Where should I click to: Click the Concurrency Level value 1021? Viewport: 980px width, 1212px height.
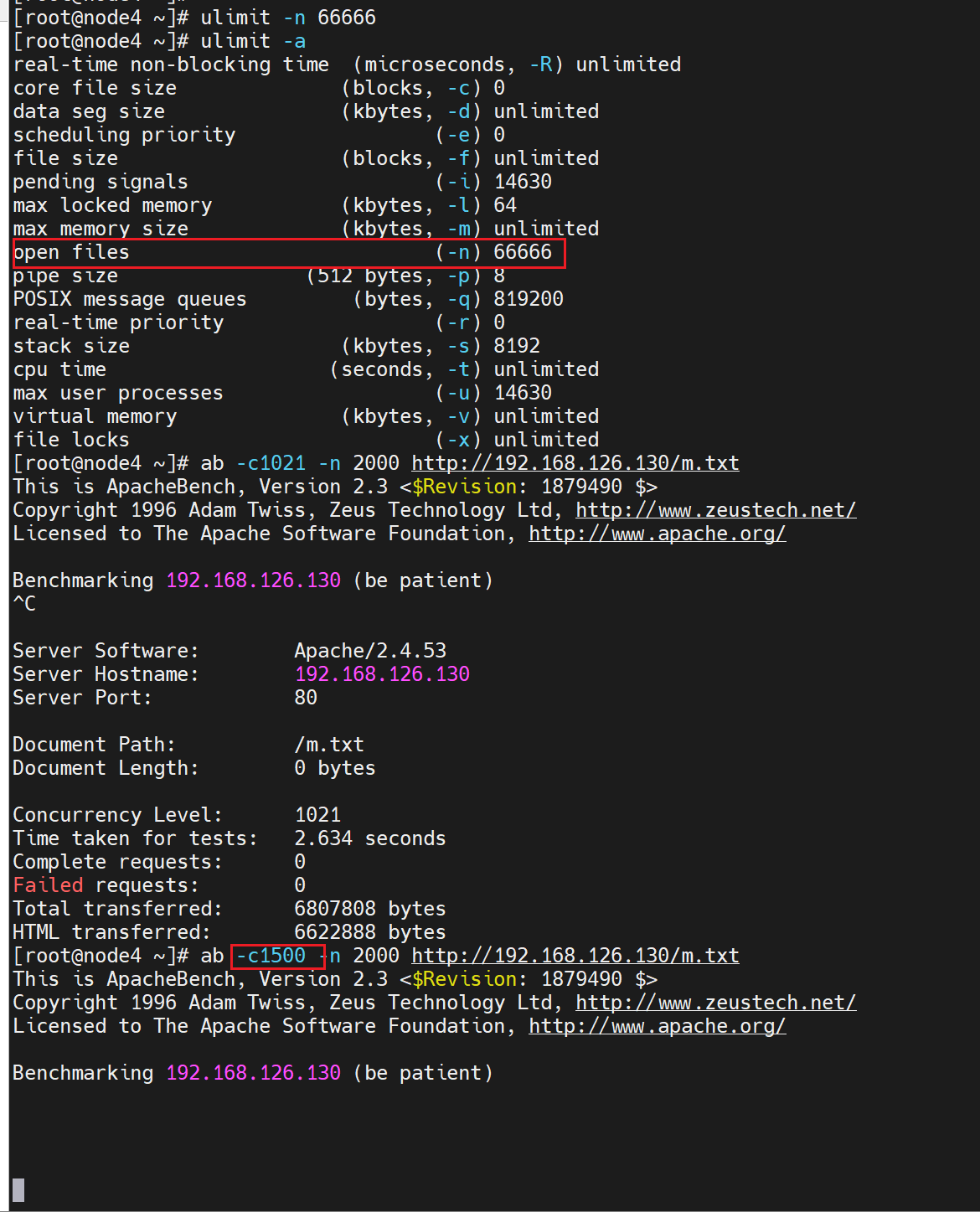pyautogui.click(x=317, y=815)
